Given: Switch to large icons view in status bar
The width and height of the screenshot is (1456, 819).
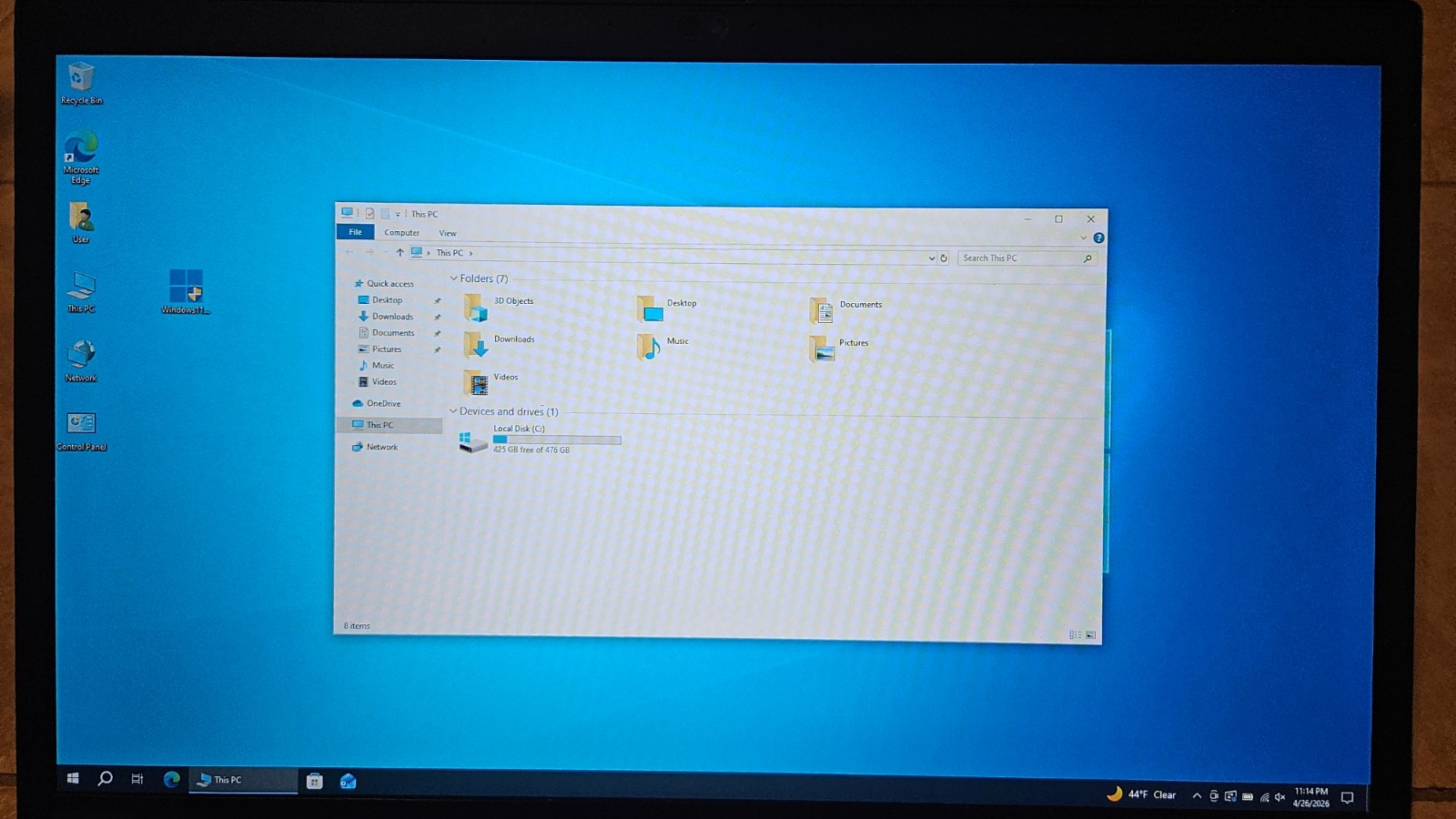Looking at the screenshot, I should pos(1090,634).
